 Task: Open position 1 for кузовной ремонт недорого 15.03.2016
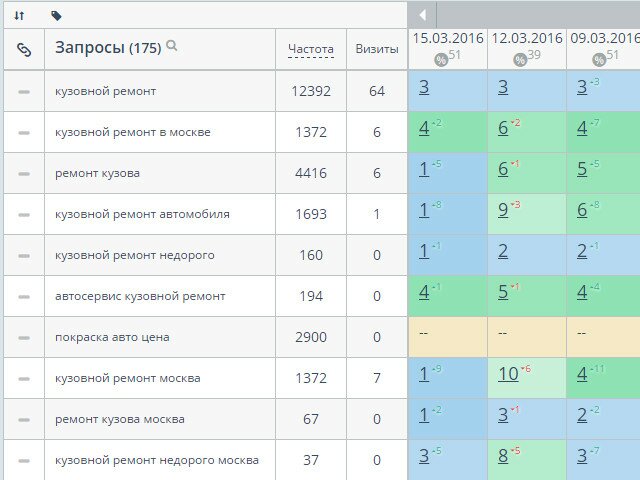pyautogui.click(x=424, y=251)
